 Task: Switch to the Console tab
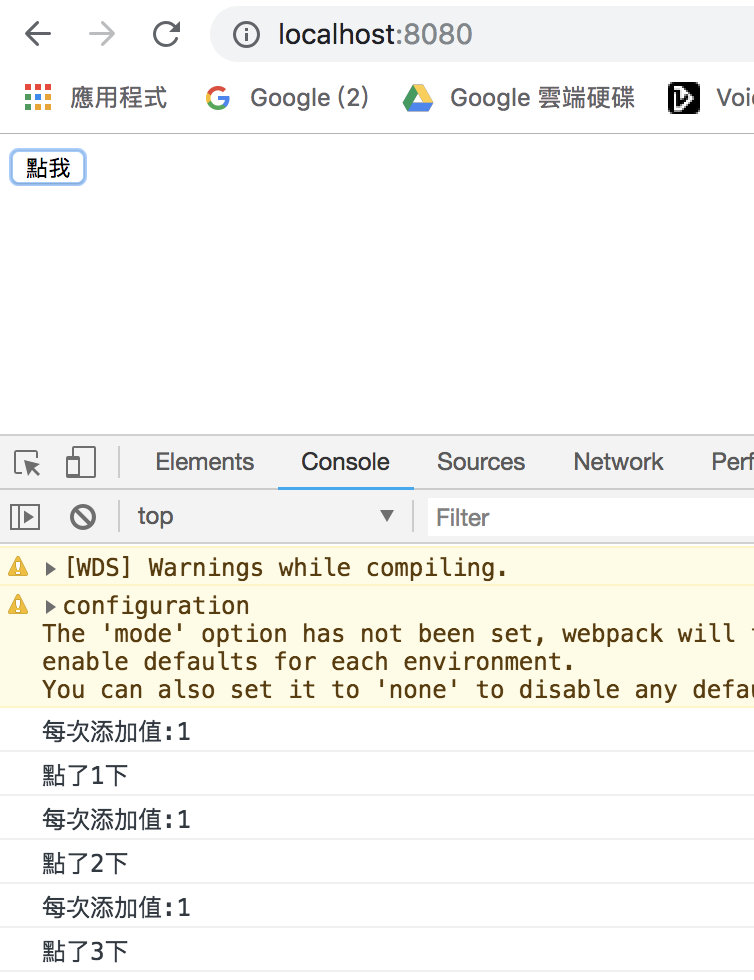[345, 462]
